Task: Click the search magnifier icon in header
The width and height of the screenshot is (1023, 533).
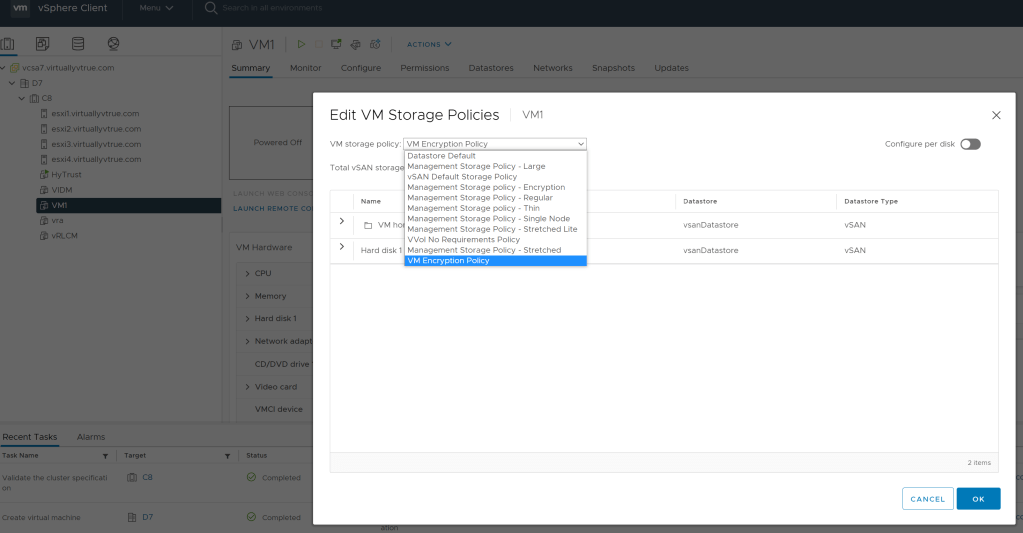Action: 210,8
